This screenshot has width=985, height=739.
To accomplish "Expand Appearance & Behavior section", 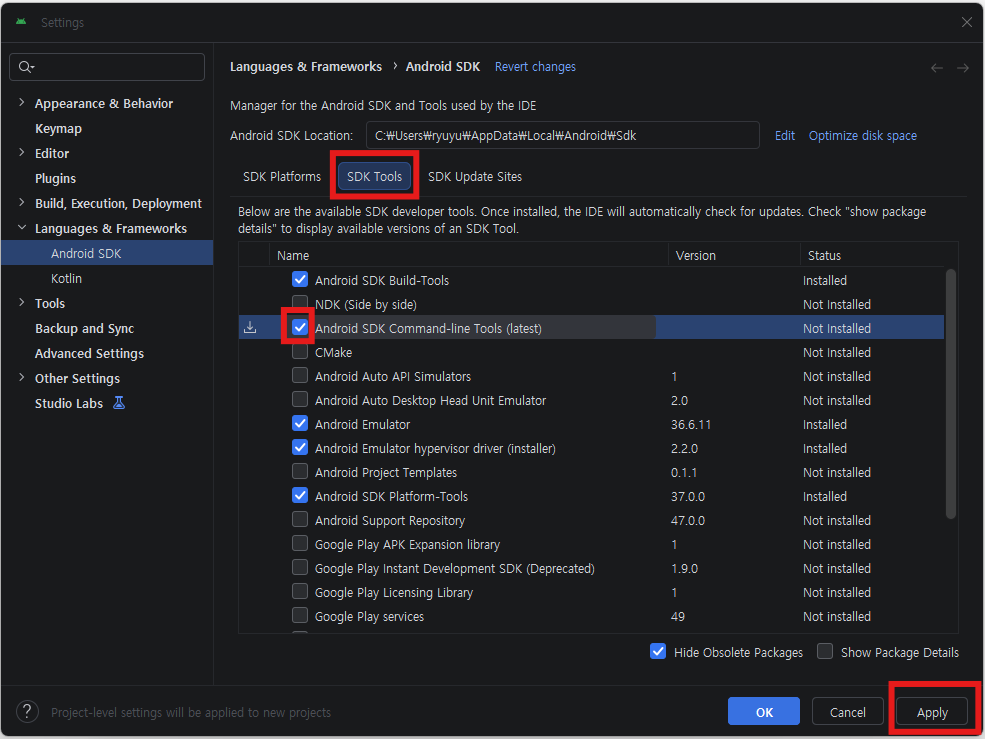I will tap(22, 102).
